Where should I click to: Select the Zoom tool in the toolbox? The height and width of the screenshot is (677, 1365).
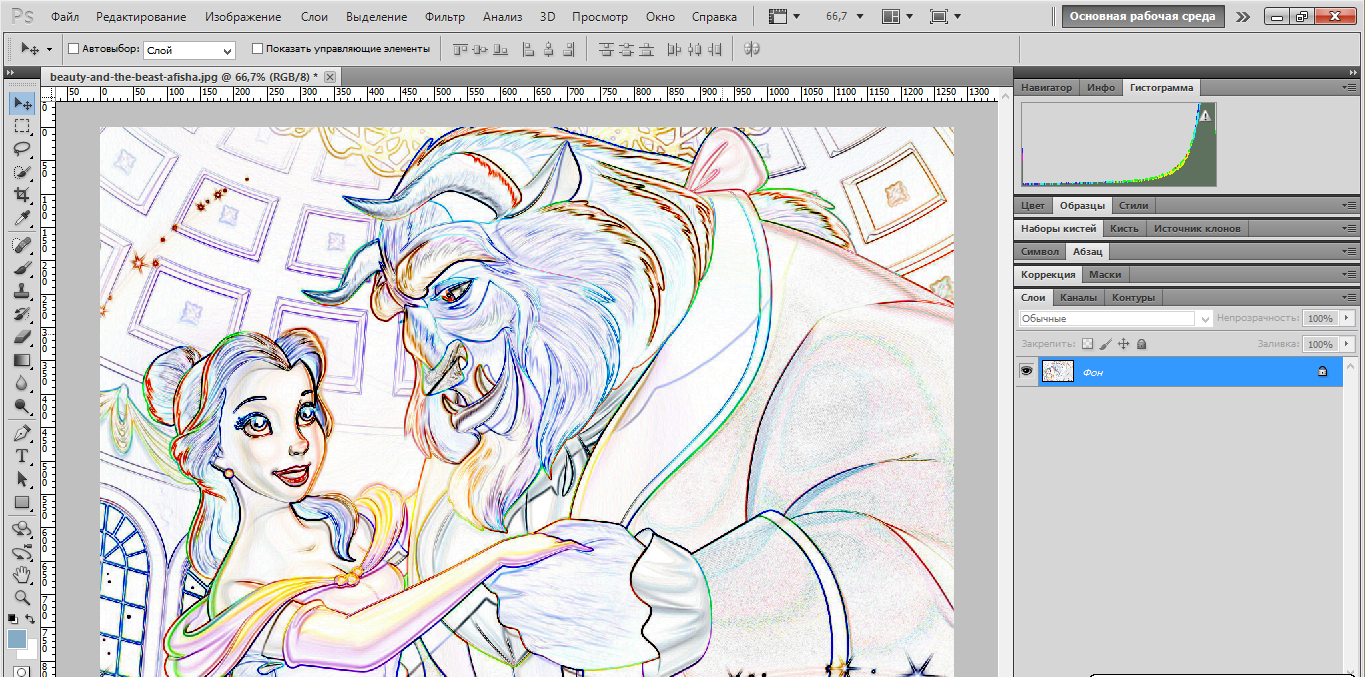[22, 599]
